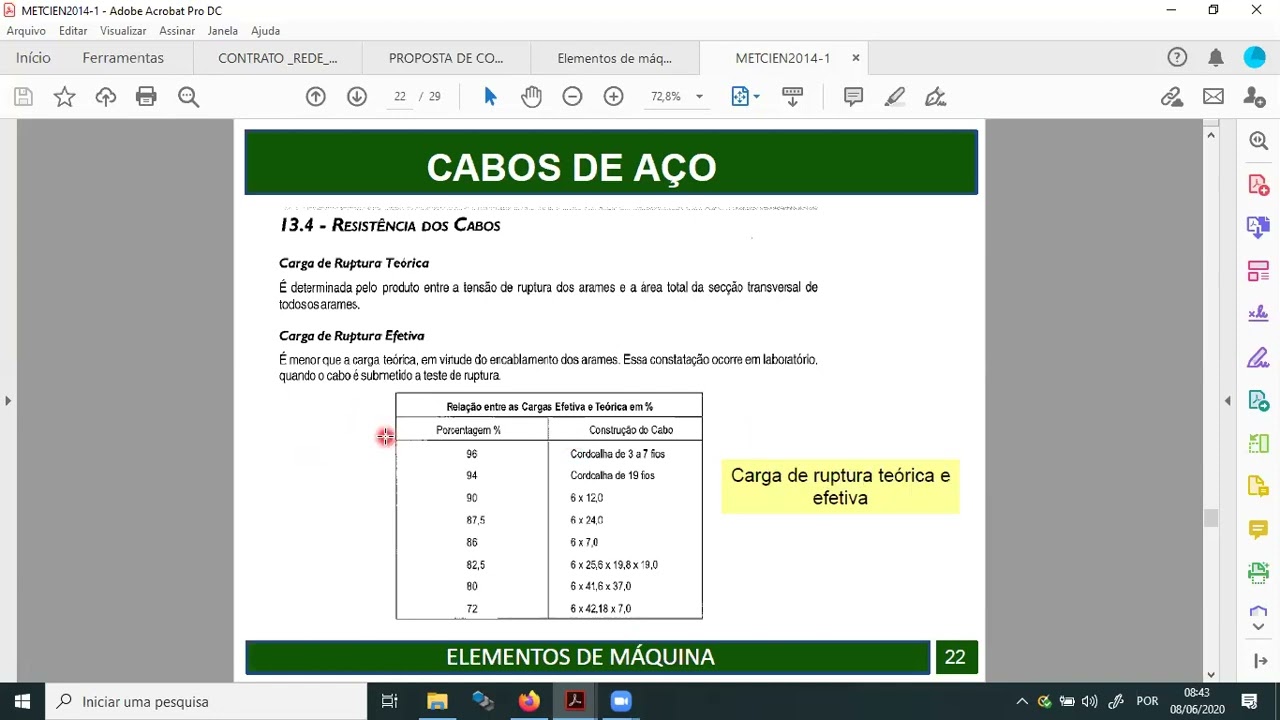
Task: Switch to the Ferramentas tab
Action: [x=123, y=58]
